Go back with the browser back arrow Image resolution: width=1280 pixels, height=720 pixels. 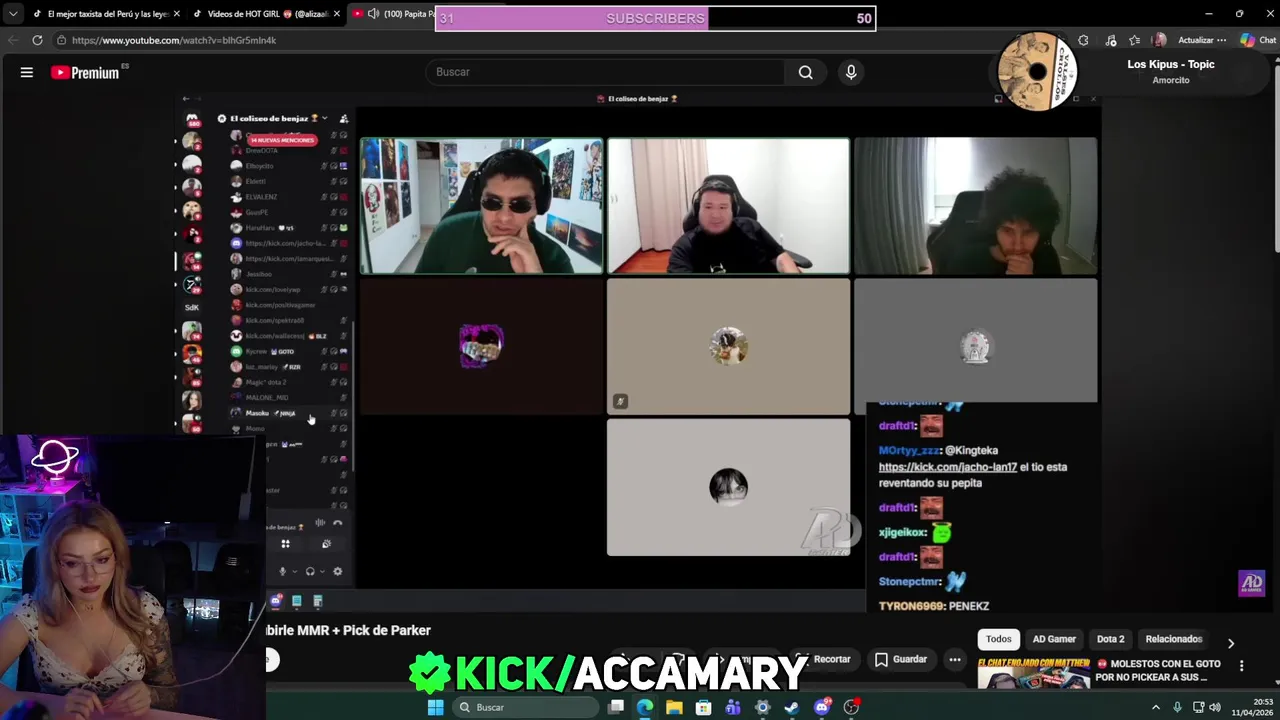pyautogui.click(x=13, y=40)
